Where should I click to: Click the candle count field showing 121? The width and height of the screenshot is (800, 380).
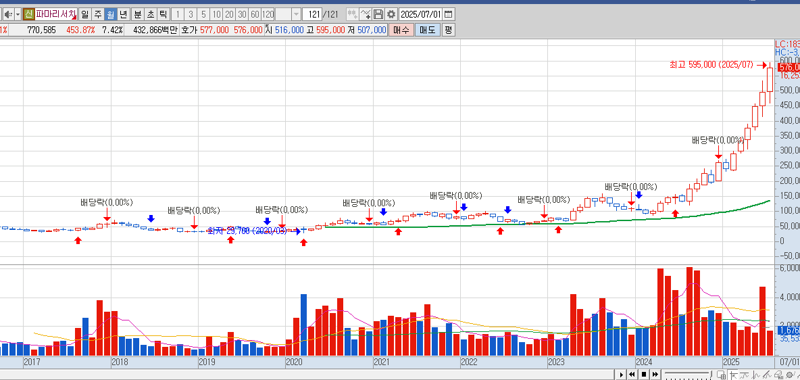[312, 14]
